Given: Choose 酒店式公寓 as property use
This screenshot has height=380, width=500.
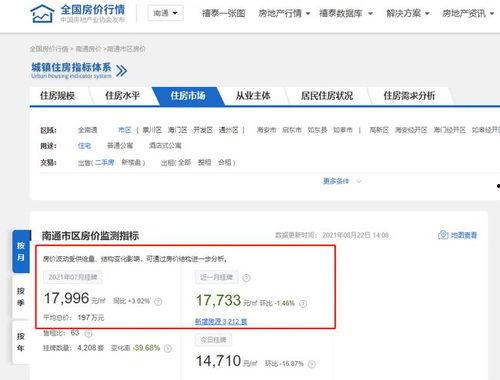Looking at the screenshot, I should 165,146.
